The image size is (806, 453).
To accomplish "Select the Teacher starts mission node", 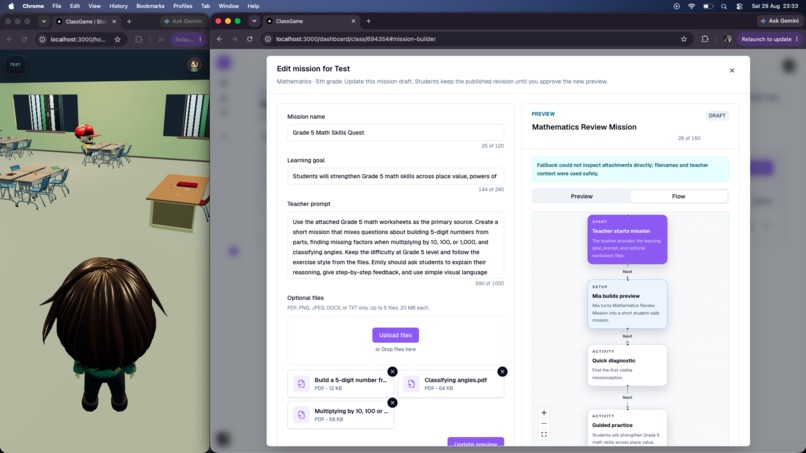I will tap(627, 240).
